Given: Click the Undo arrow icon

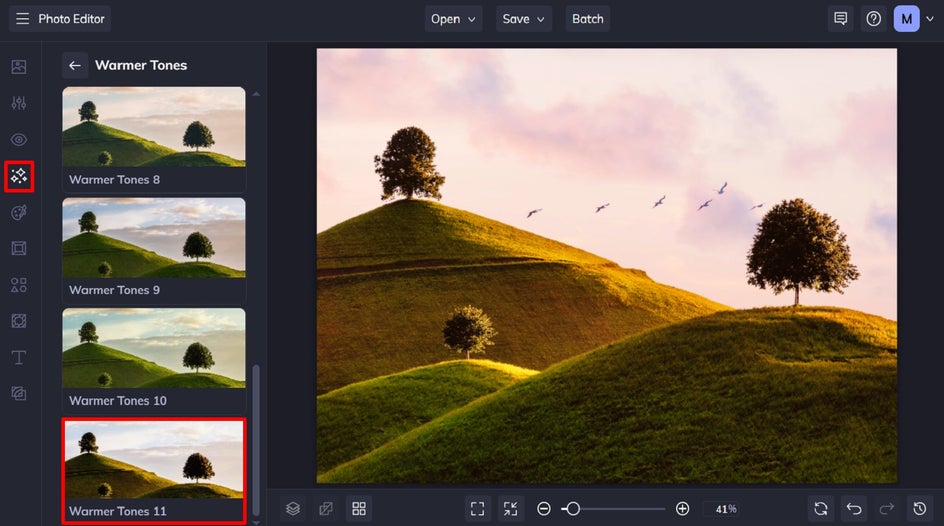Looking at the screenshot, I should pos(853,508).
